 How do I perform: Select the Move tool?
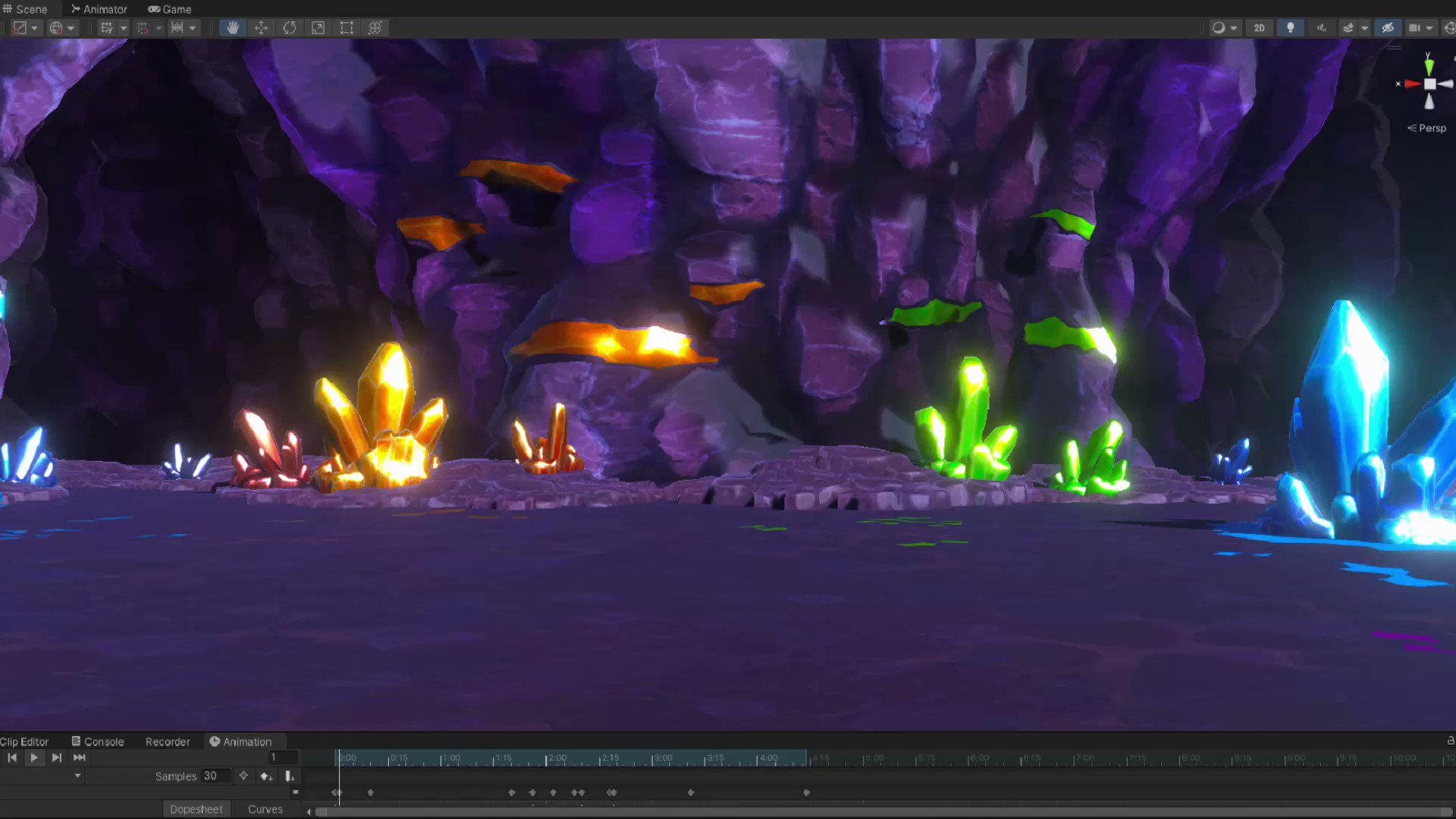261,28
